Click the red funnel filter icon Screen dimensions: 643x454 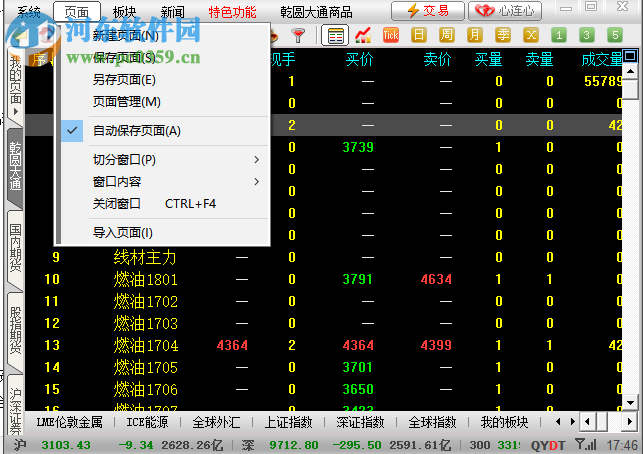(298, 35)
